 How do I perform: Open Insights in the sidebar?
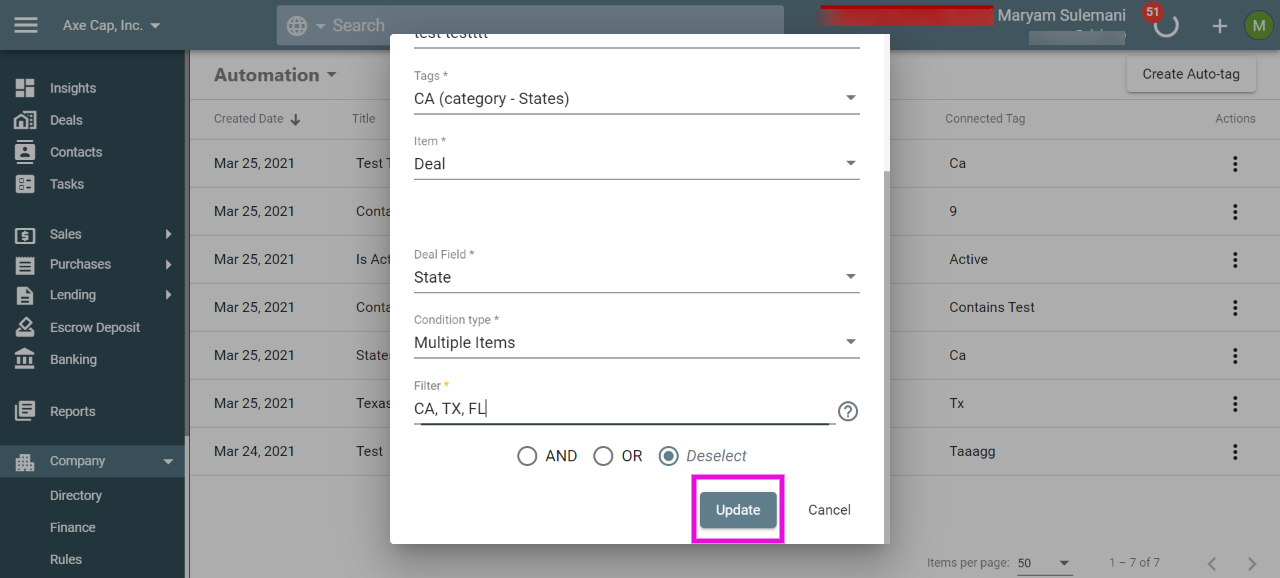tap(73, 88)
